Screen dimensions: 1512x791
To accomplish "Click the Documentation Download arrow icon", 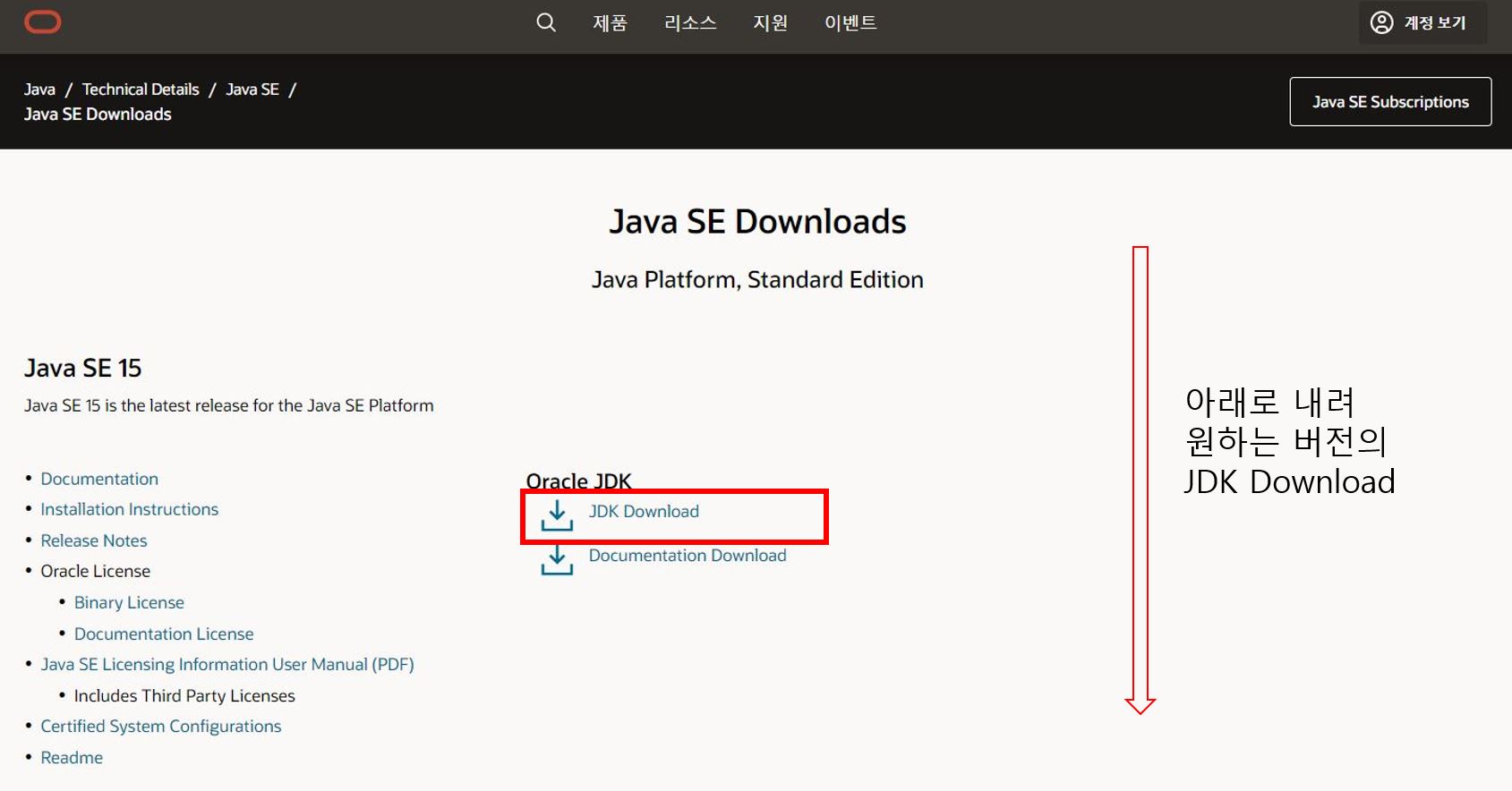I will [x=557, y=560].
